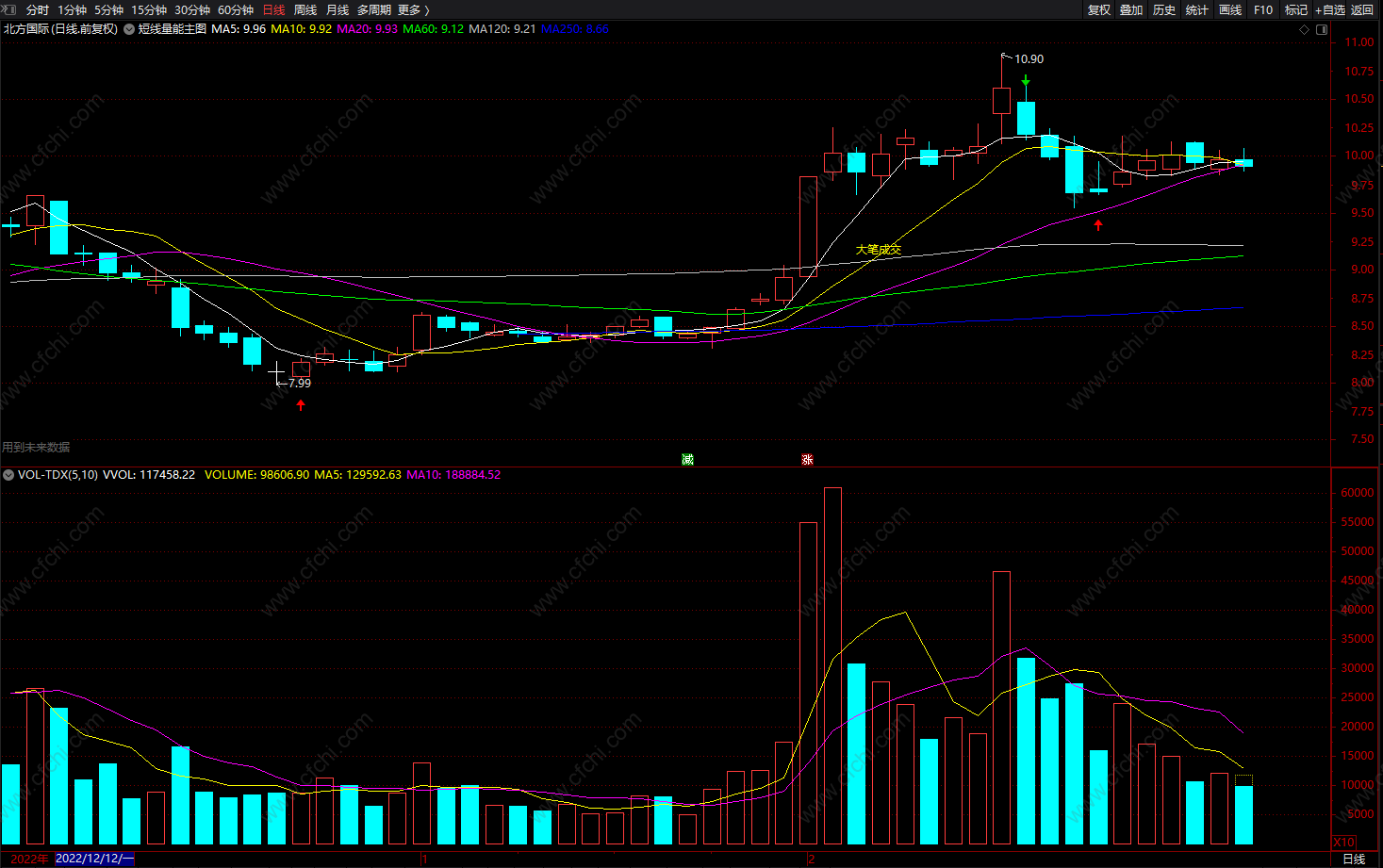The height and width of the screenshot is (868, 1383).
Task: Click the green down-arrow sell signal
Action: pos(1026,81)
